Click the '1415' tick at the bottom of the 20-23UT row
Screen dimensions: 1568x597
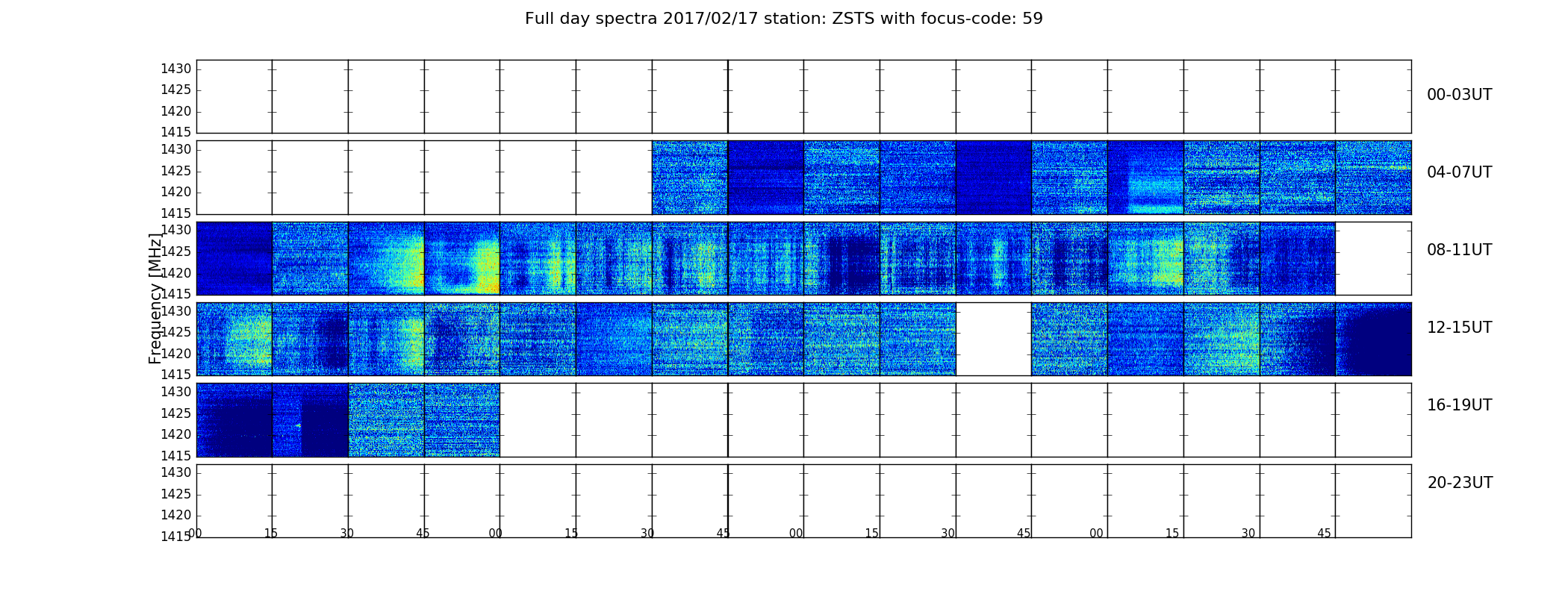[x=176, y=536]
